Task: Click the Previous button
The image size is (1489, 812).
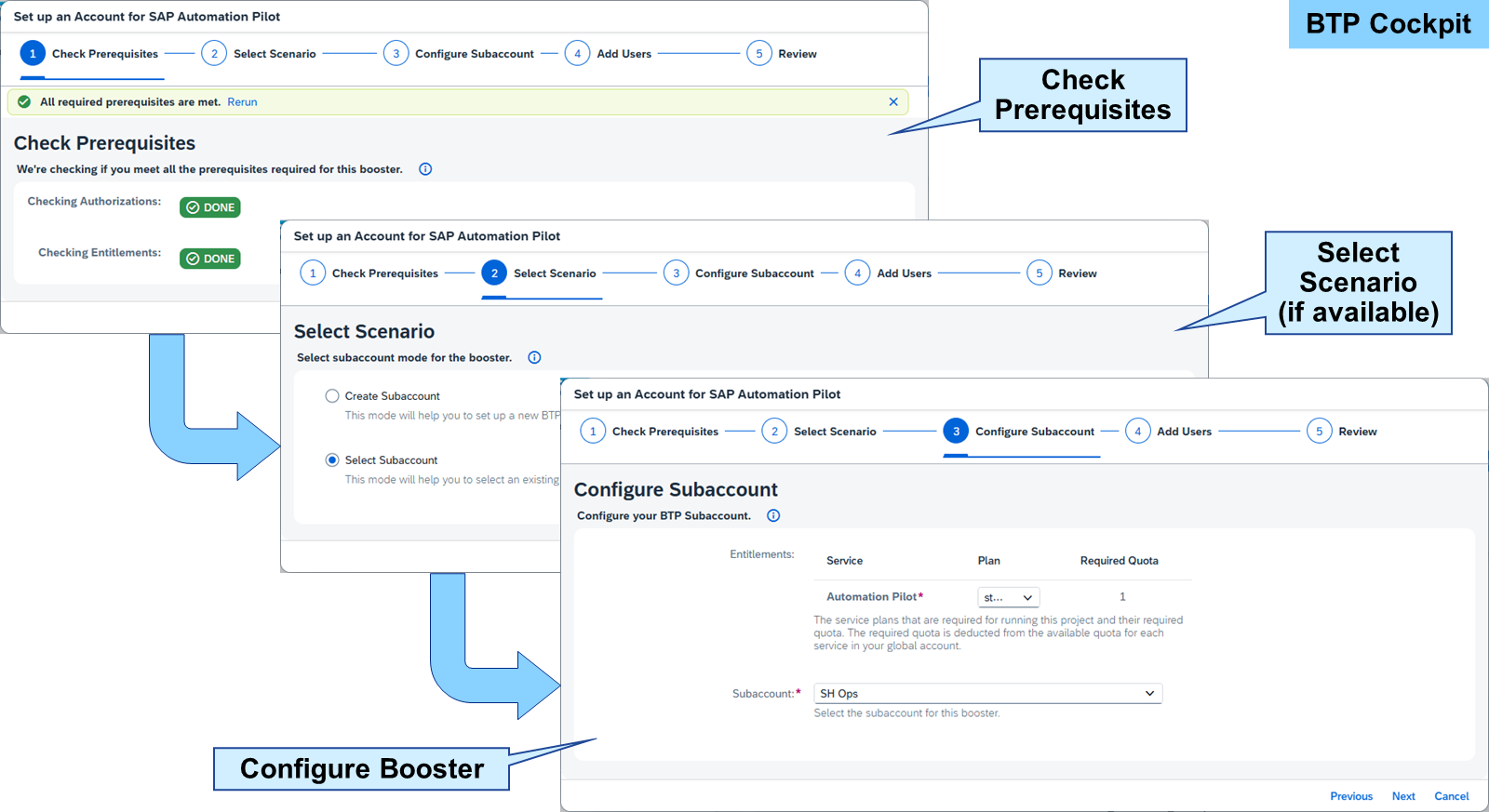Action: point(1351,796)
